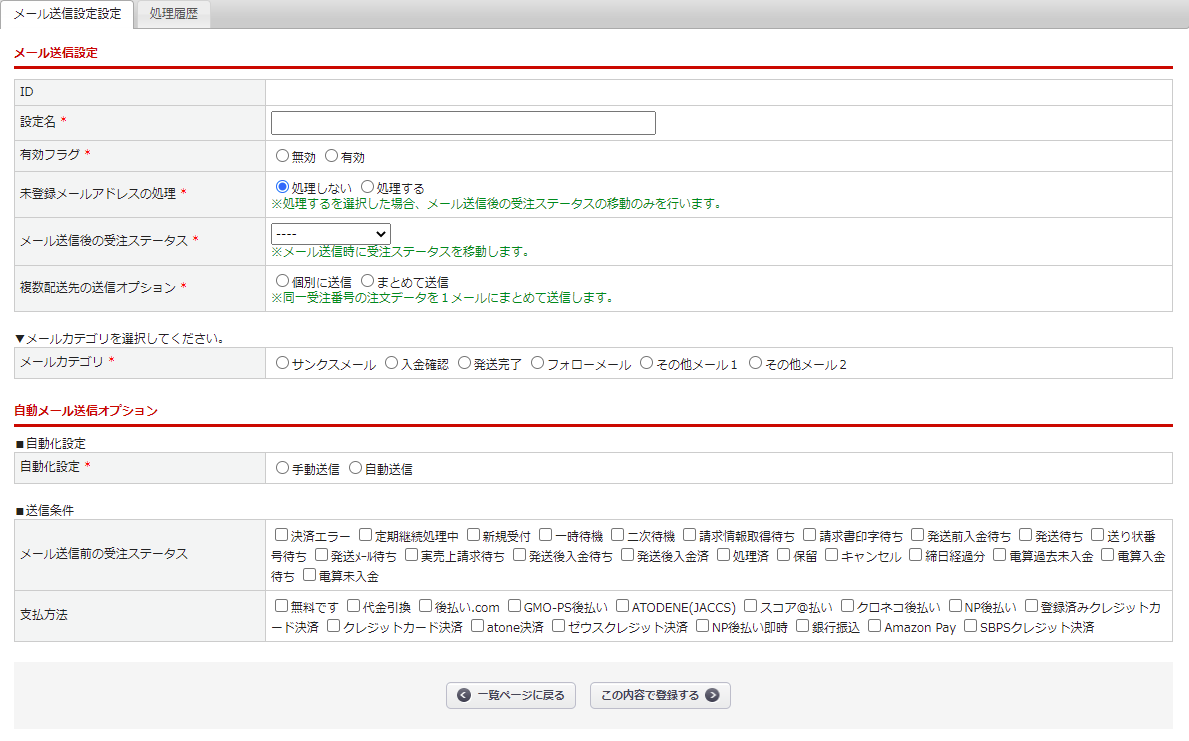Check the 無料です payment checkbox
This screenshot has height=741, width=1189.
pyautogui.click(x=281, y=605)
